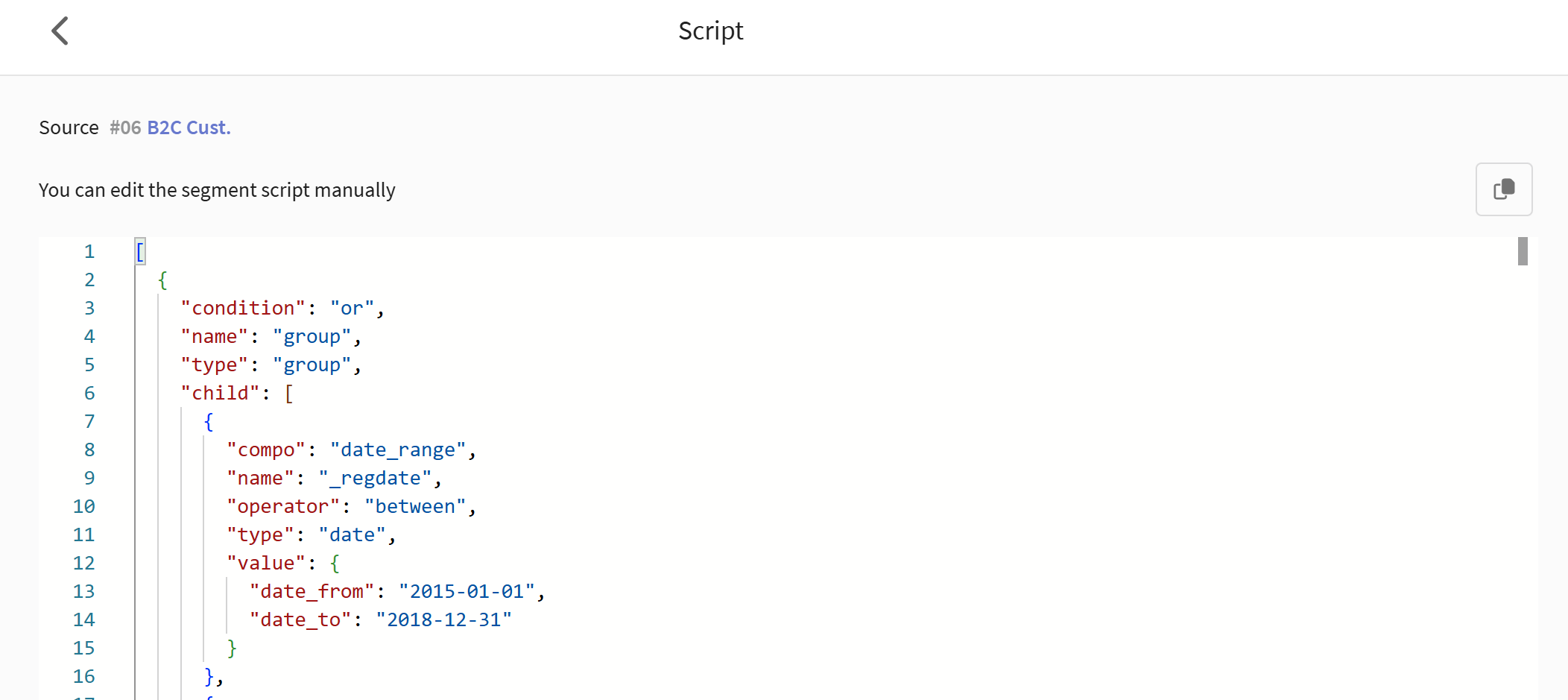Open the B2C Cust. source link
This screenshot has width=1568, height=700.
click(x=189, y=127)
